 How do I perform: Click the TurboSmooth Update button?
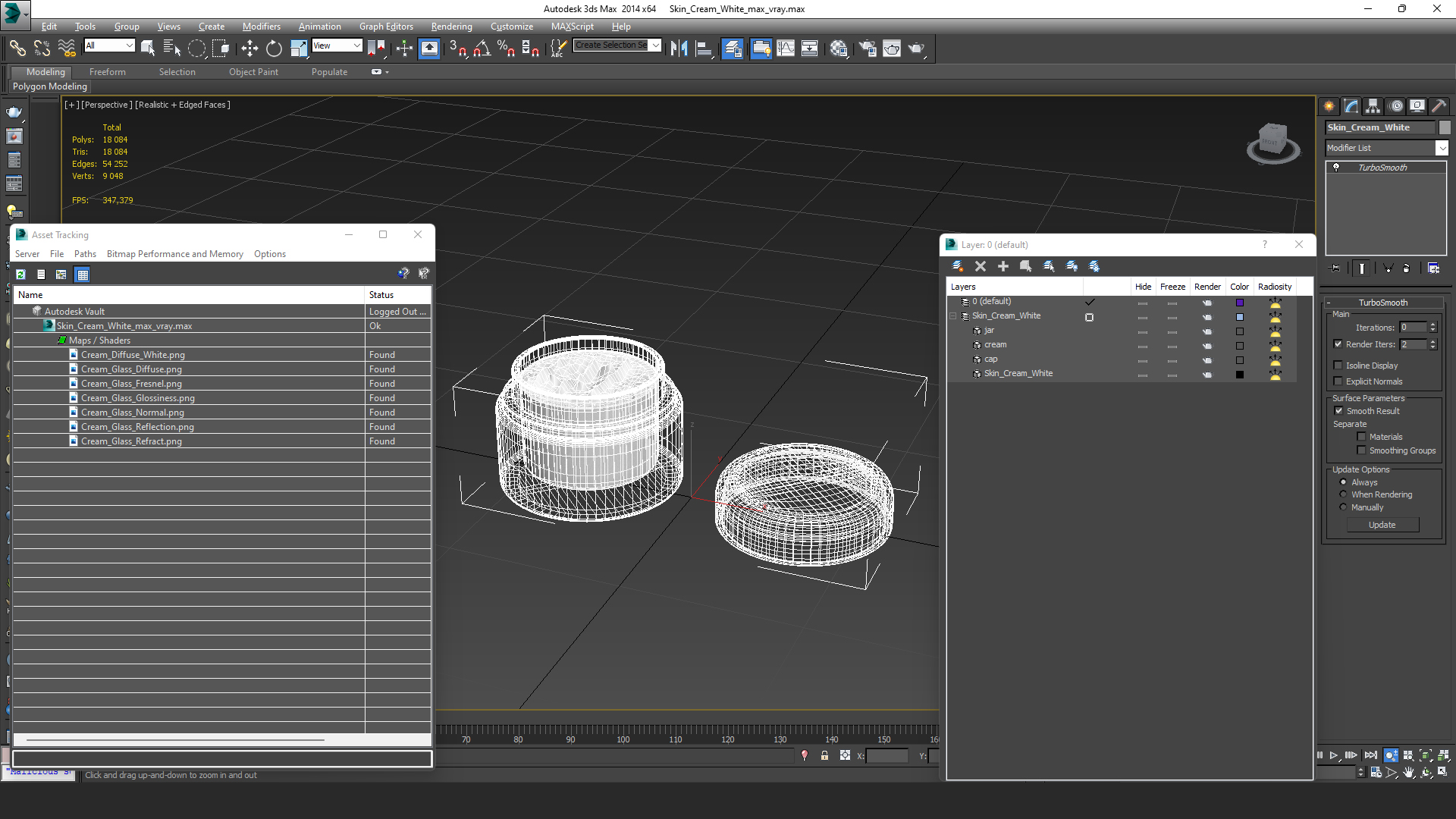coord(1382,525)
